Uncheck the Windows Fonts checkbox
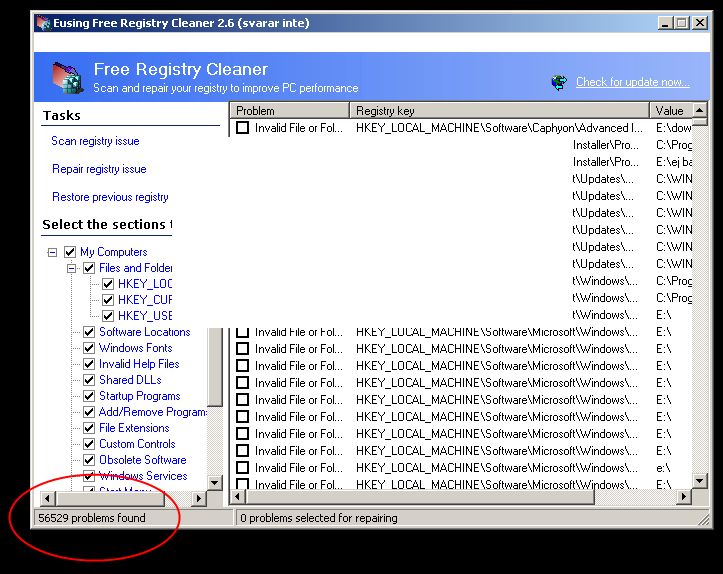The height and width of the screenshot is (574, 723). 89,348
